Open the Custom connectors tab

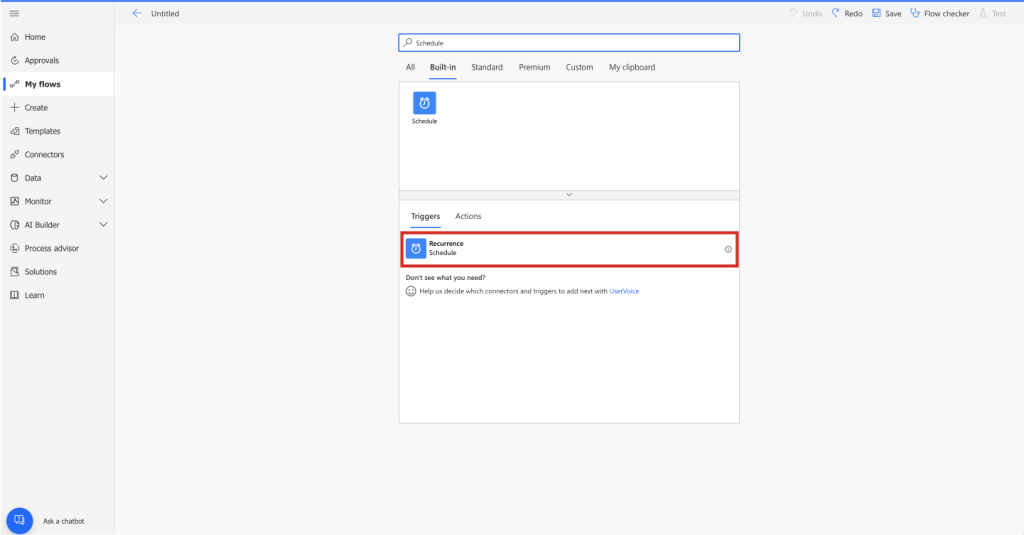pyautogui.click(x=579, y=67)
